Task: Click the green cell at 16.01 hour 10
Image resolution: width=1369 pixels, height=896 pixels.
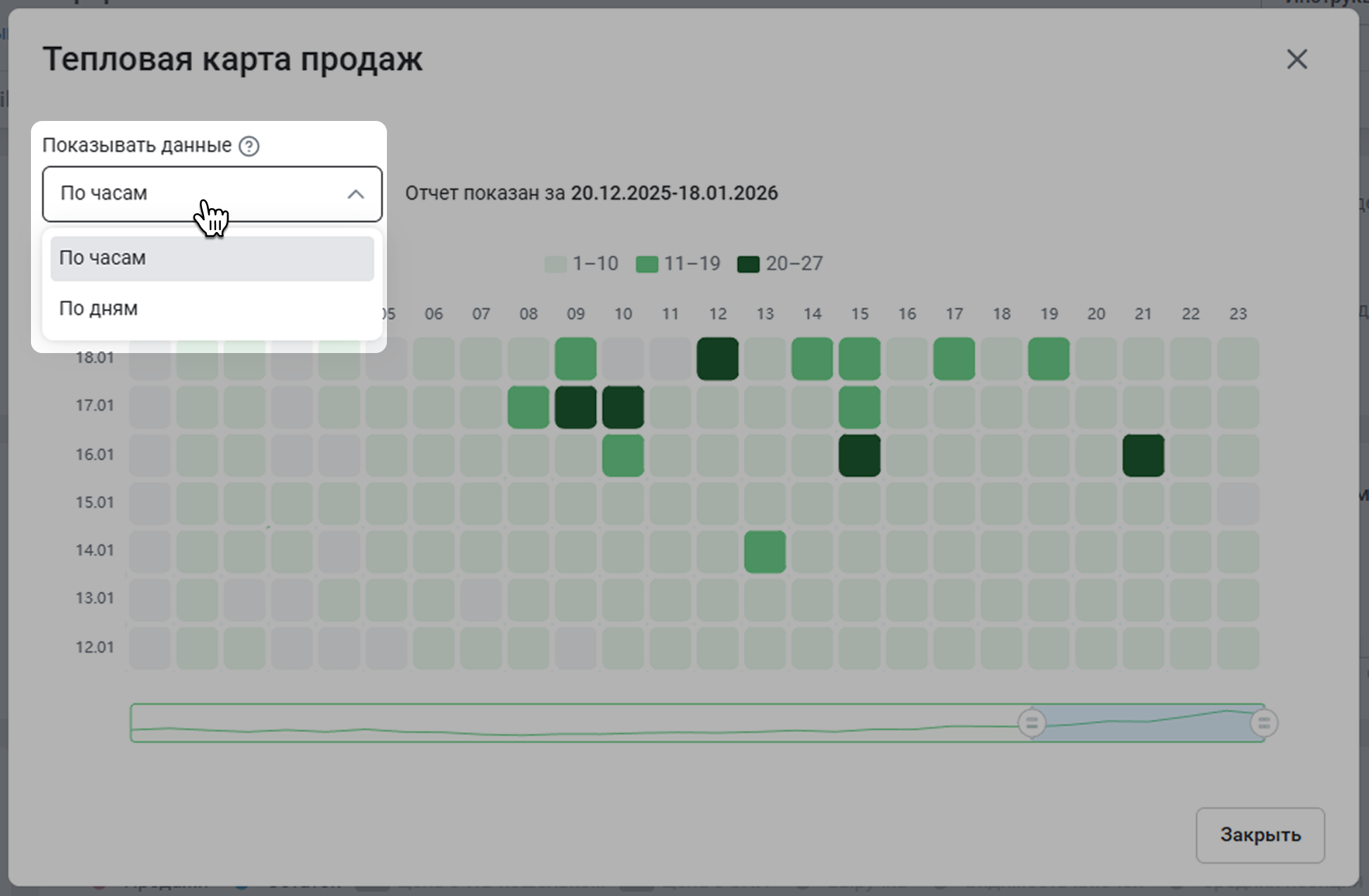Action: click(x=623, y=455)
